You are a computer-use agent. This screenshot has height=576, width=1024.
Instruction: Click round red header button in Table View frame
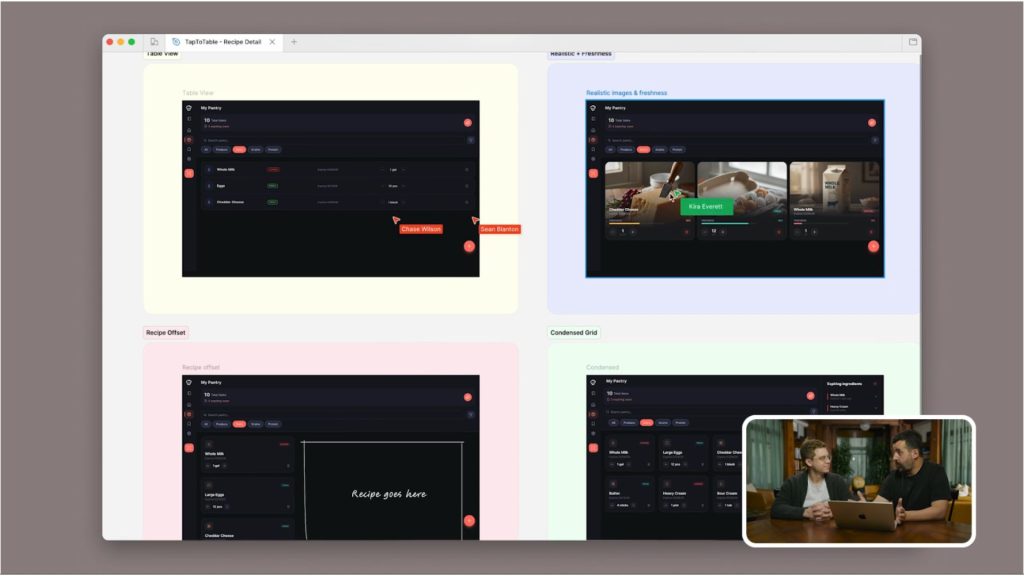[x=468, y=123]
